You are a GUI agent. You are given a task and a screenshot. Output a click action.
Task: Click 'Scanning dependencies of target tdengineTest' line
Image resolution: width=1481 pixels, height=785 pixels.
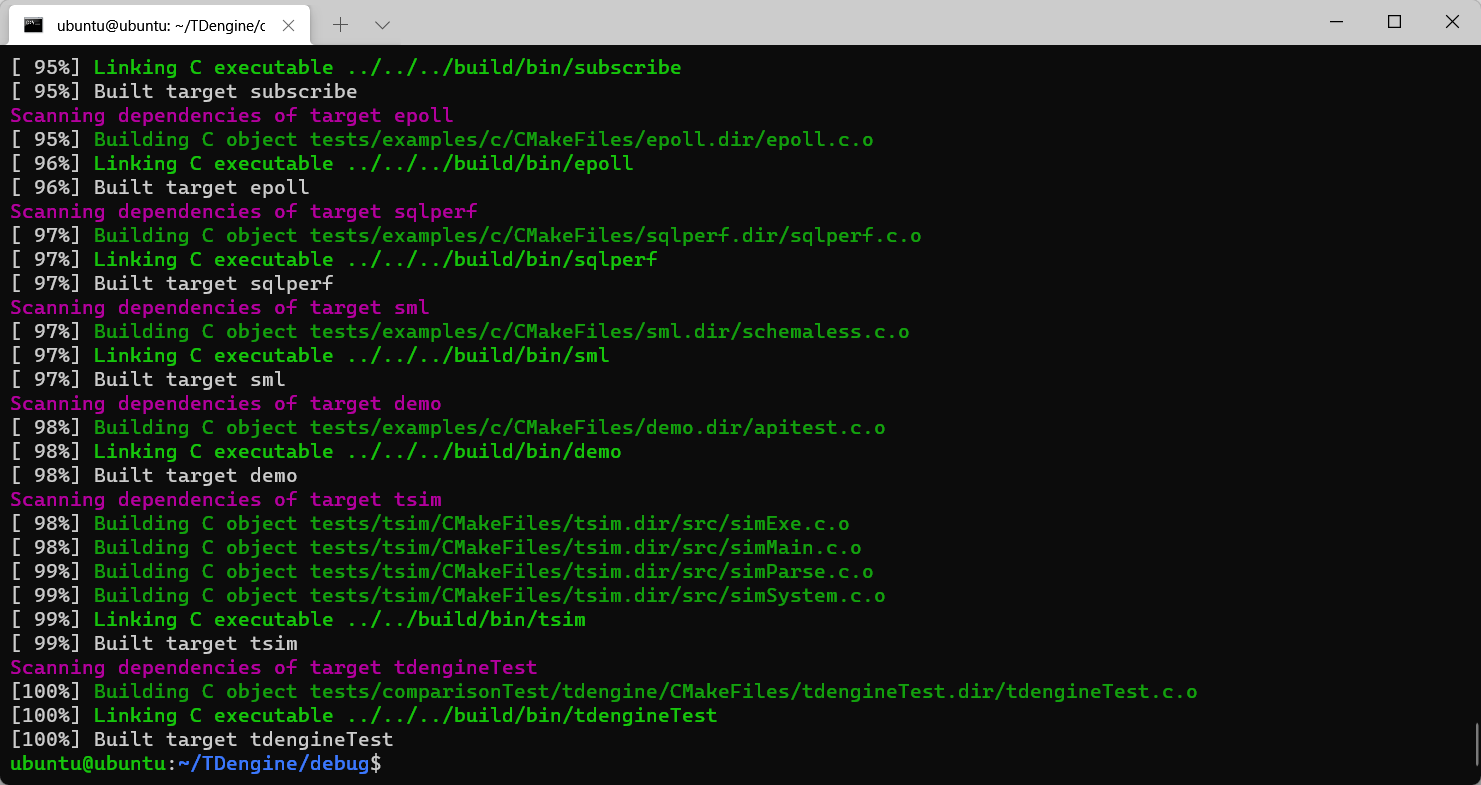coord(274,668)
